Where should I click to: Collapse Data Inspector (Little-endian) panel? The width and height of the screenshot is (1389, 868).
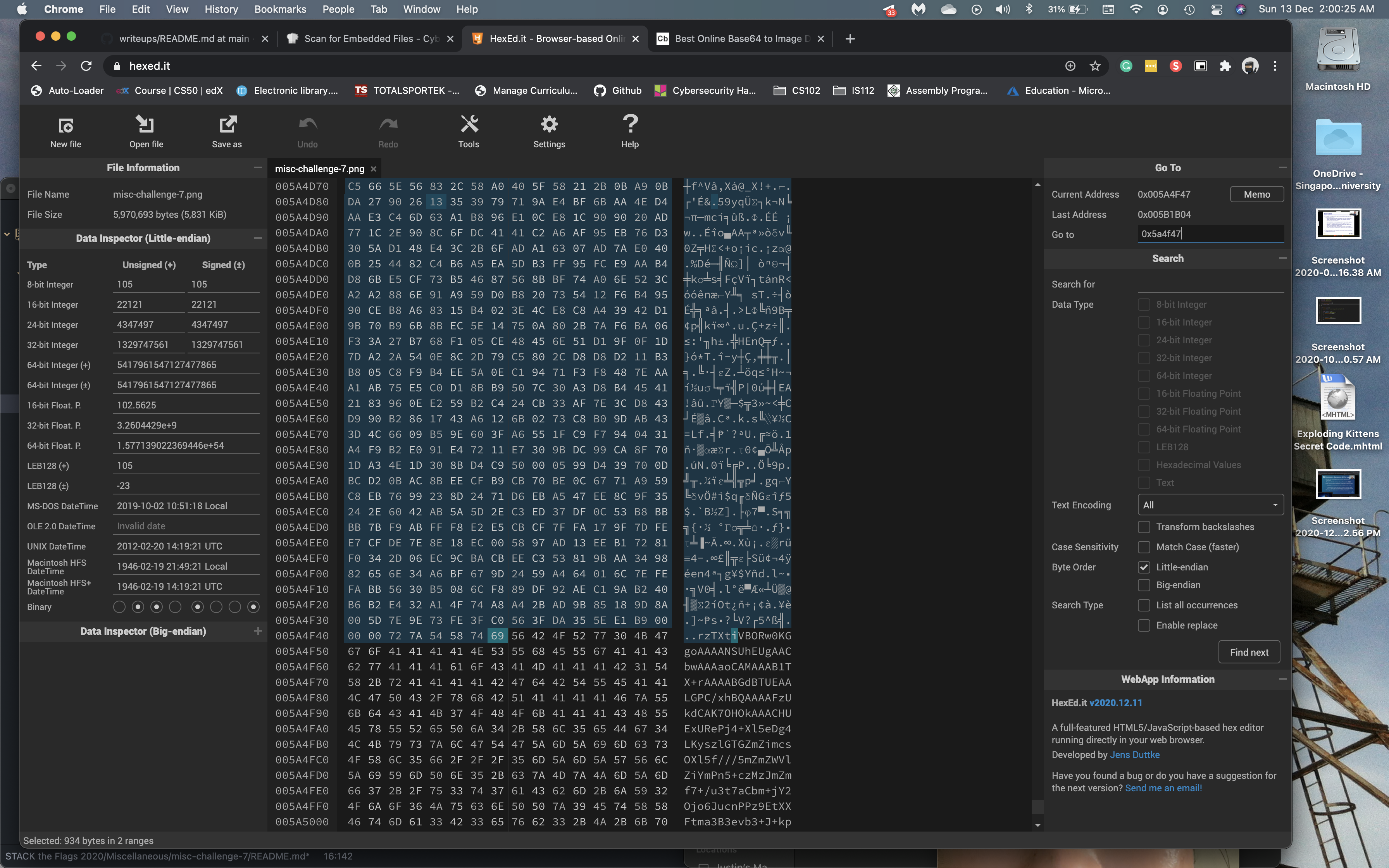pyautogui.click(x=258, y=238)
